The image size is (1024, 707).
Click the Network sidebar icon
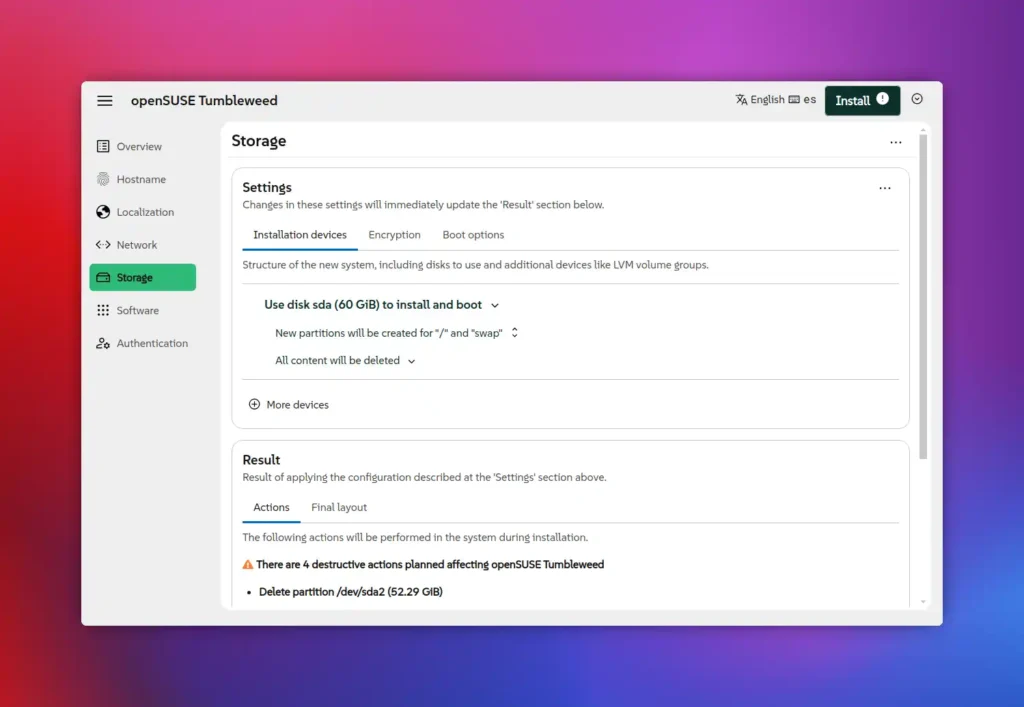pos(104,244)
